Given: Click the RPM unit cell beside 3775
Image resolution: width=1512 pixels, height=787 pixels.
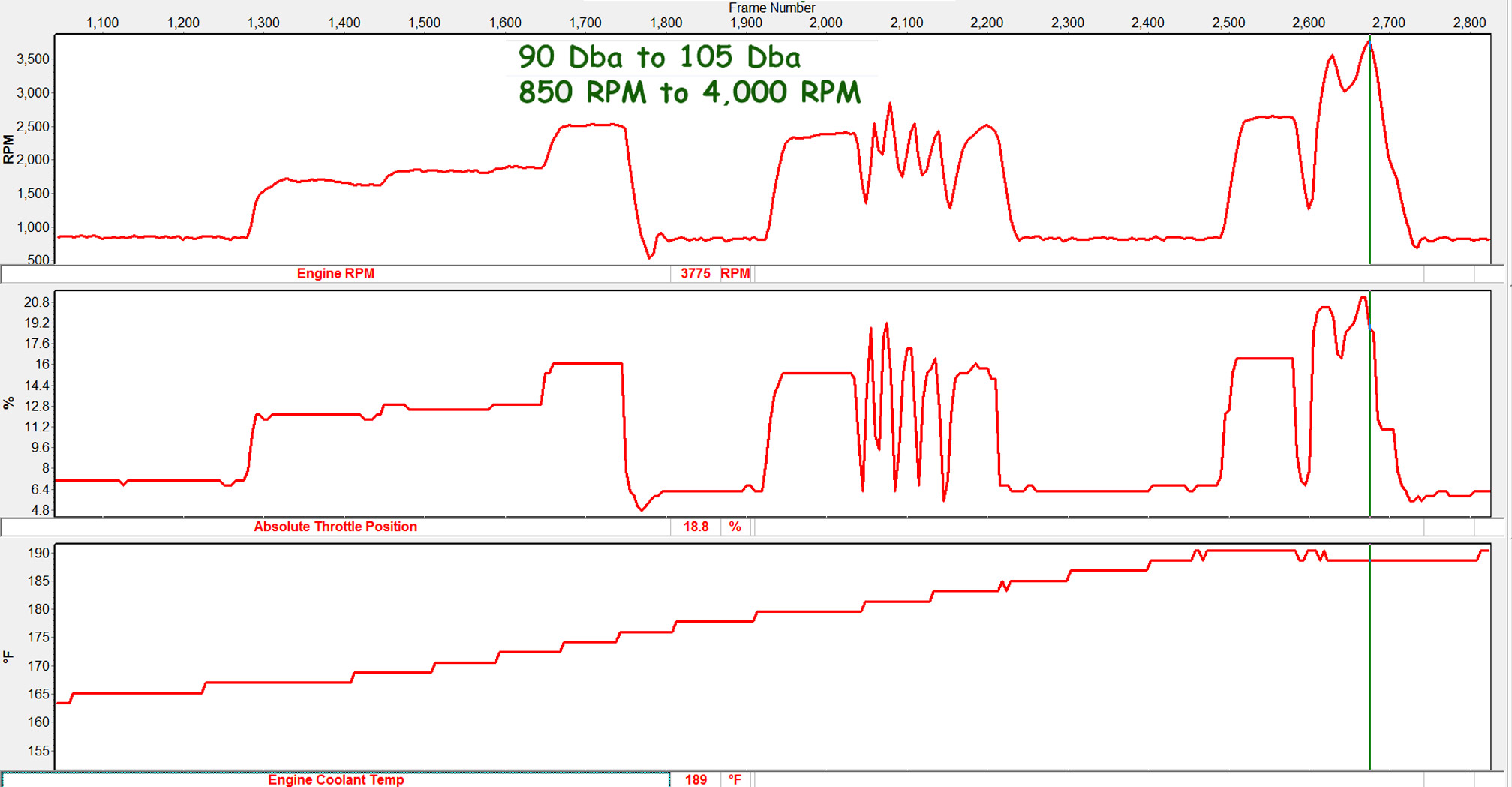Looking at the screenshot, I should 735,274.
